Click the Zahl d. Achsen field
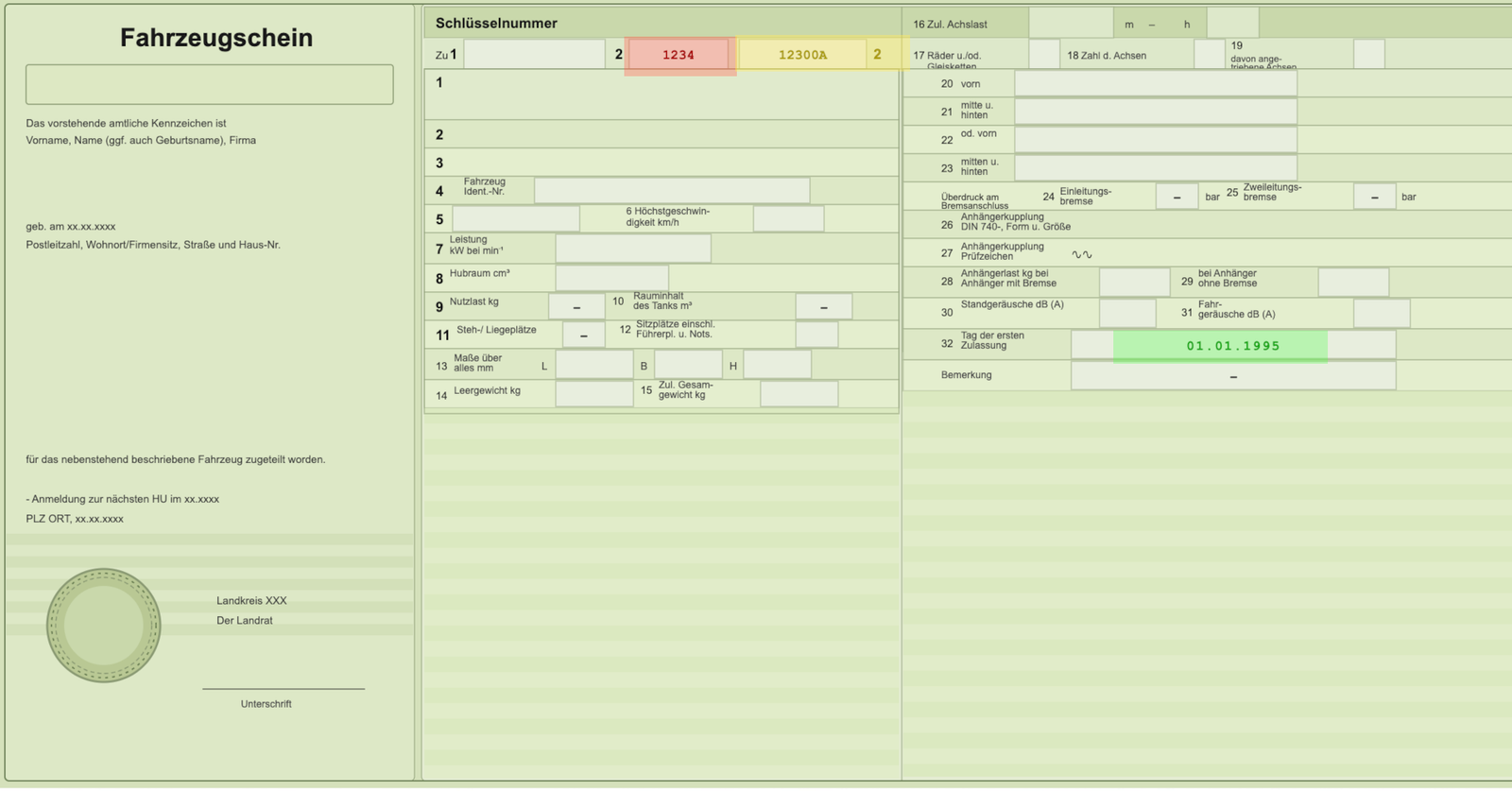Image resolution: width=1512 pixels, height=791 pixels. point(1209,54)
